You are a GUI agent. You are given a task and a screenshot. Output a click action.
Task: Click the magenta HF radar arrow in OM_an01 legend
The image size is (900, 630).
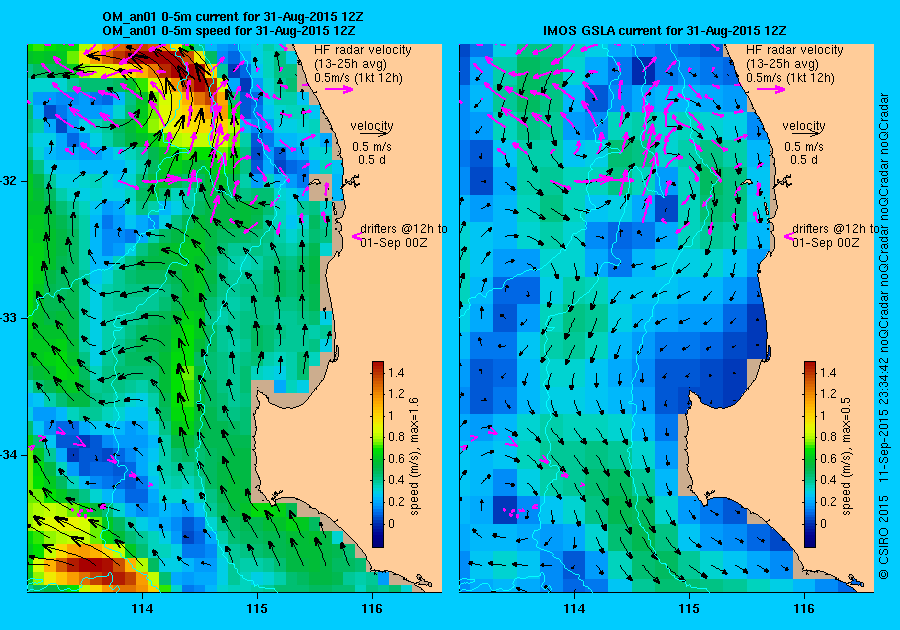point(339,89)
